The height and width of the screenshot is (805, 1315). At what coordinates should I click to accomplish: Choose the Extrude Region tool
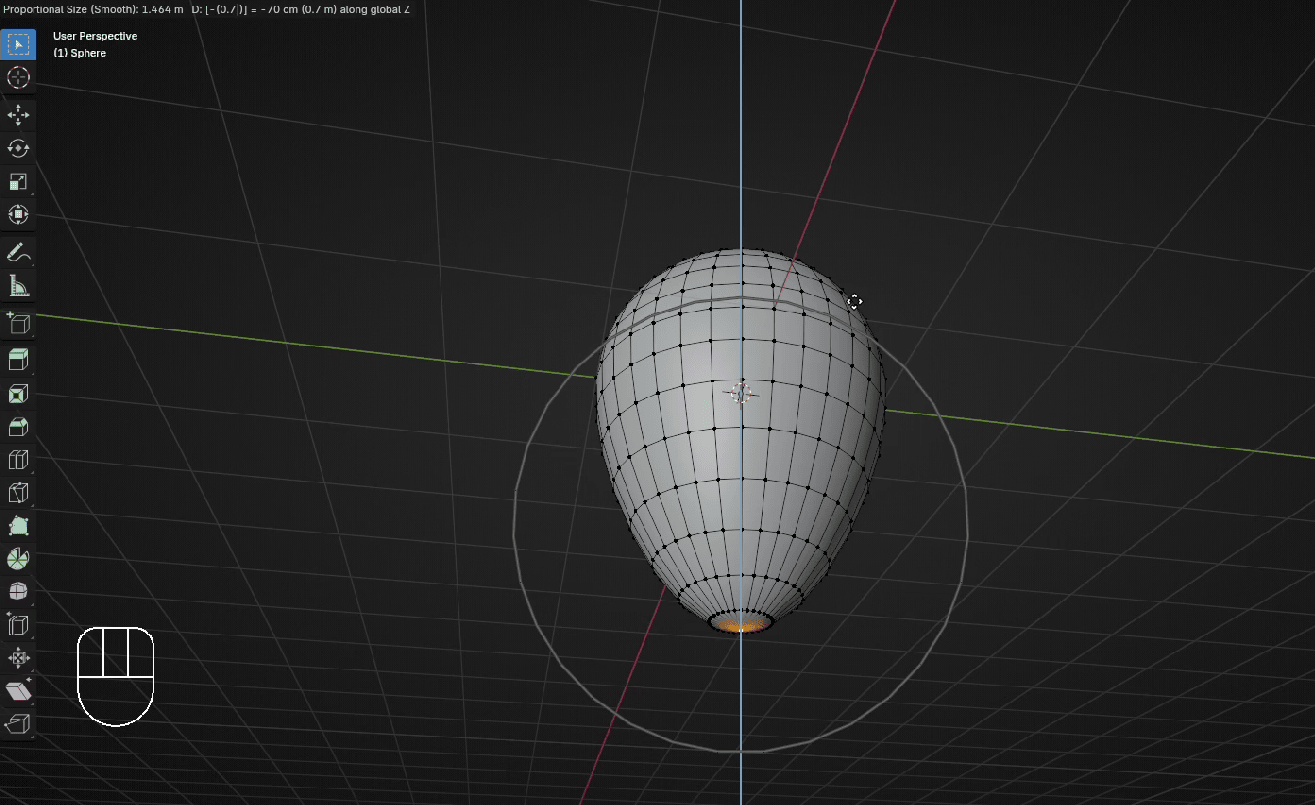(18, 359)
